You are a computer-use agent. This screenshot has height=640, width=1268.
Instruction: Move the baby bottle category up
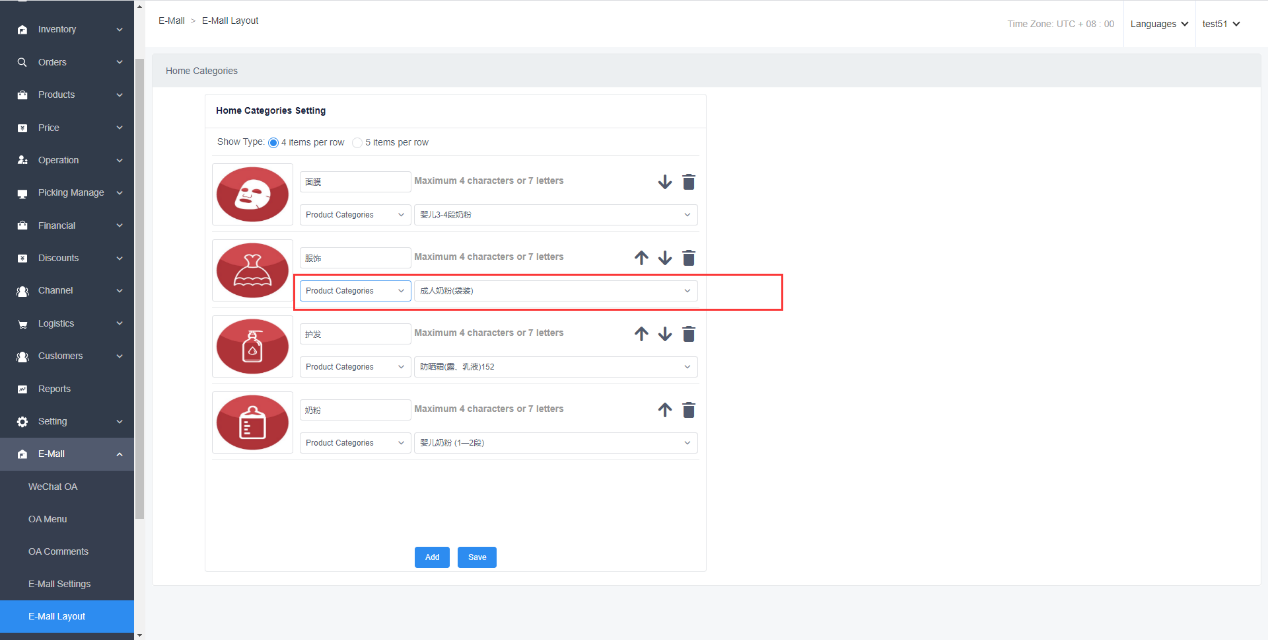click(665, 410)
